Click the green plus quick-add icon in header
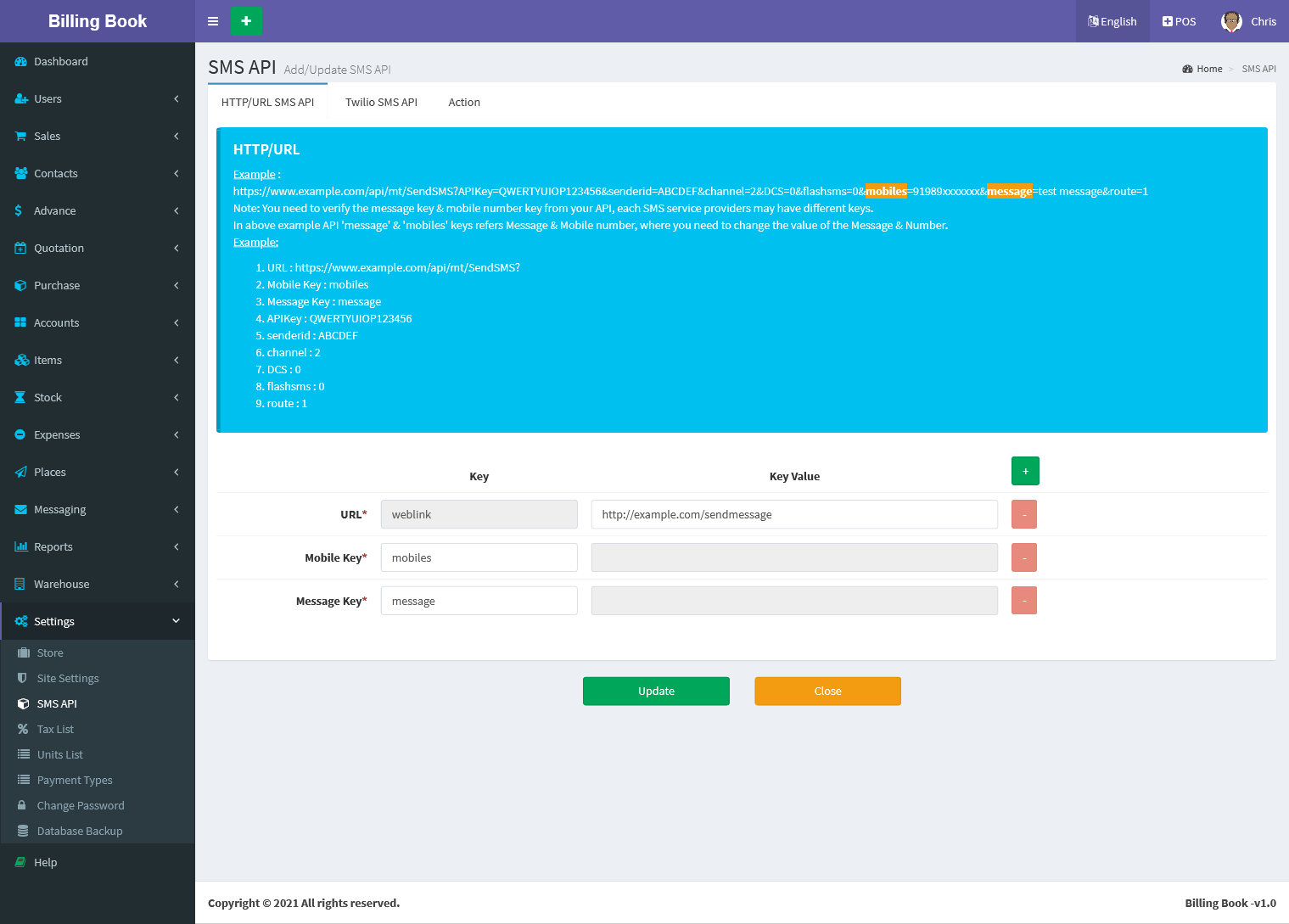 (x=246, y=21)
